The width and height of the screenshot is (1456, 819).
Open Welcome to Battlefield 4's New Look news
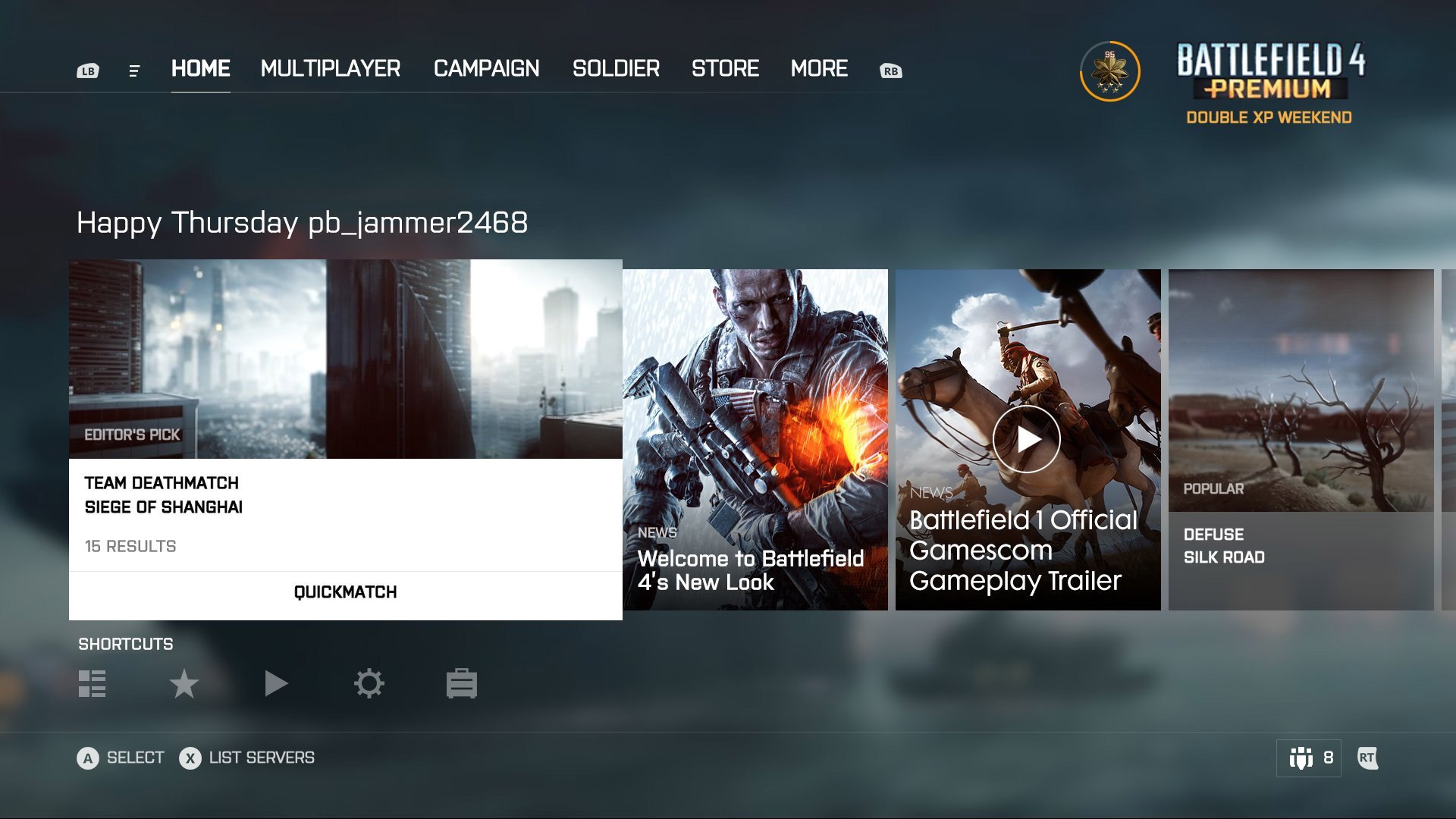[x=755, y=440]
